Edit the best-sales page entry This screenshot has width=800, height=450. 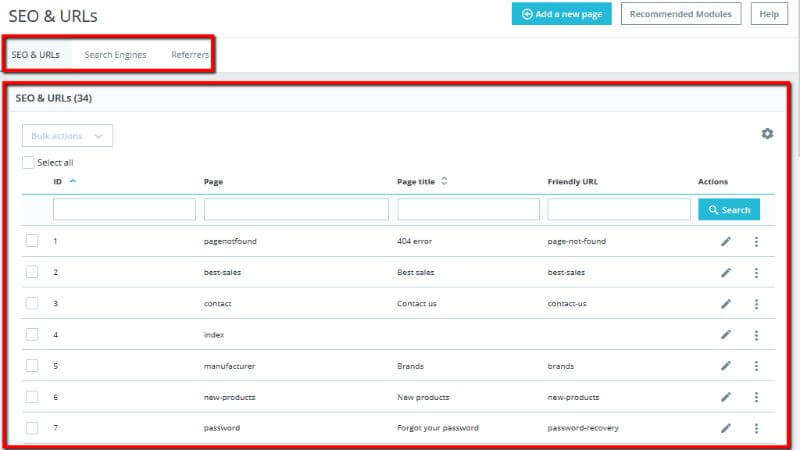[726, 272]
